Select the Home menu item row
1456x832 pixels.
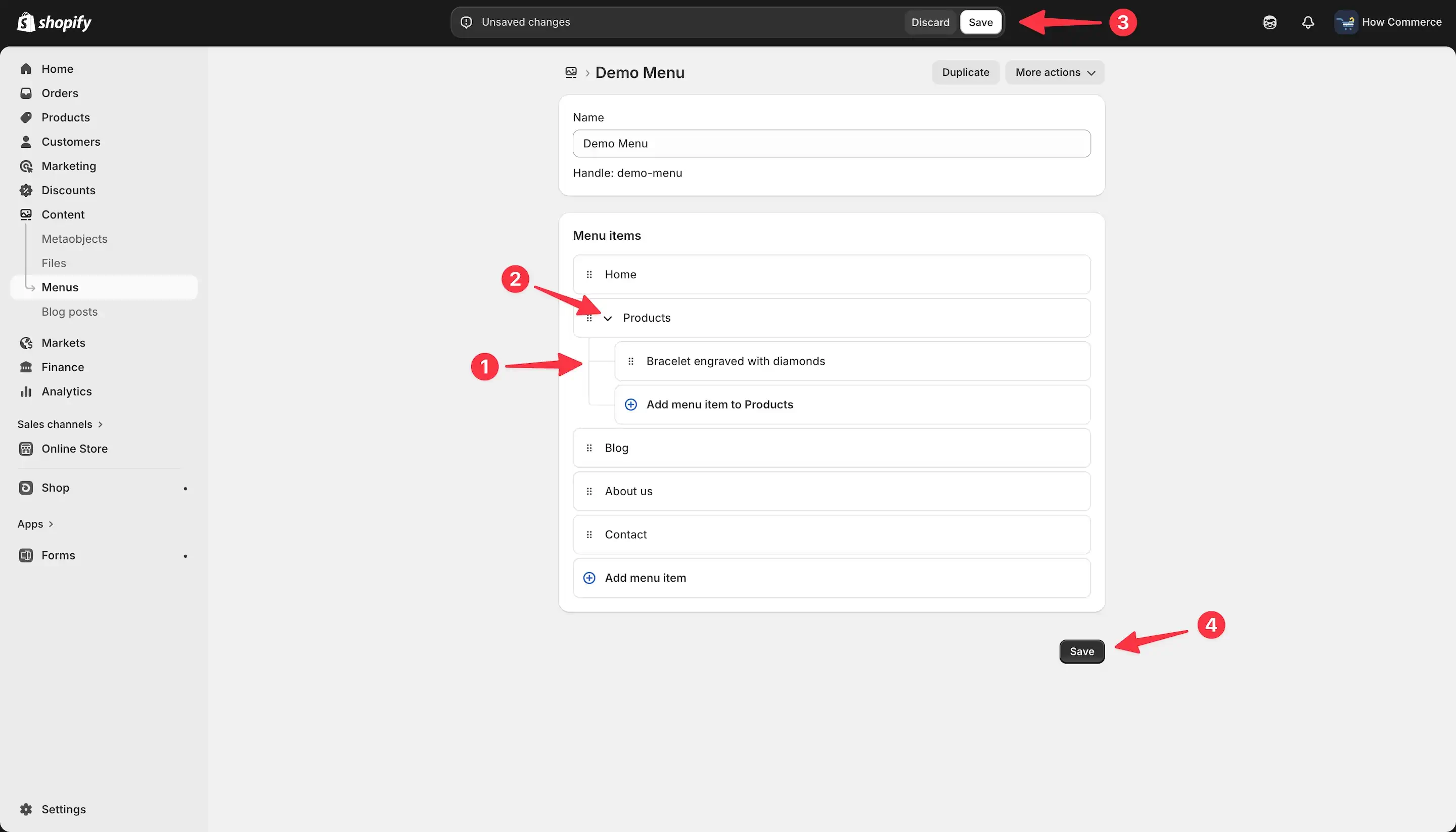[832, 274]
